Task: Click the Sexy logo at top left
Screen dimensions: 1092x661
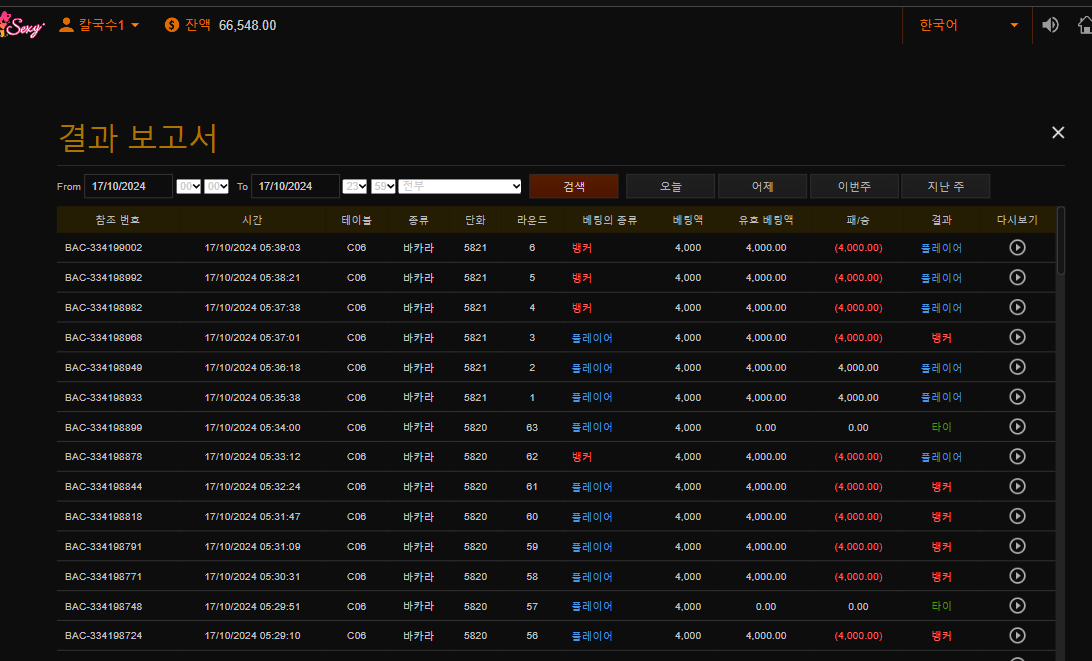Action: tap(22, 26)
